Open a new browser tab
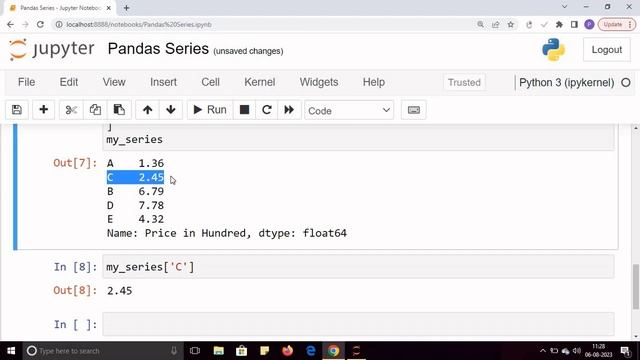Image resolution: width=640 pixels, height=360 pixels. click(x=127, y=8)
